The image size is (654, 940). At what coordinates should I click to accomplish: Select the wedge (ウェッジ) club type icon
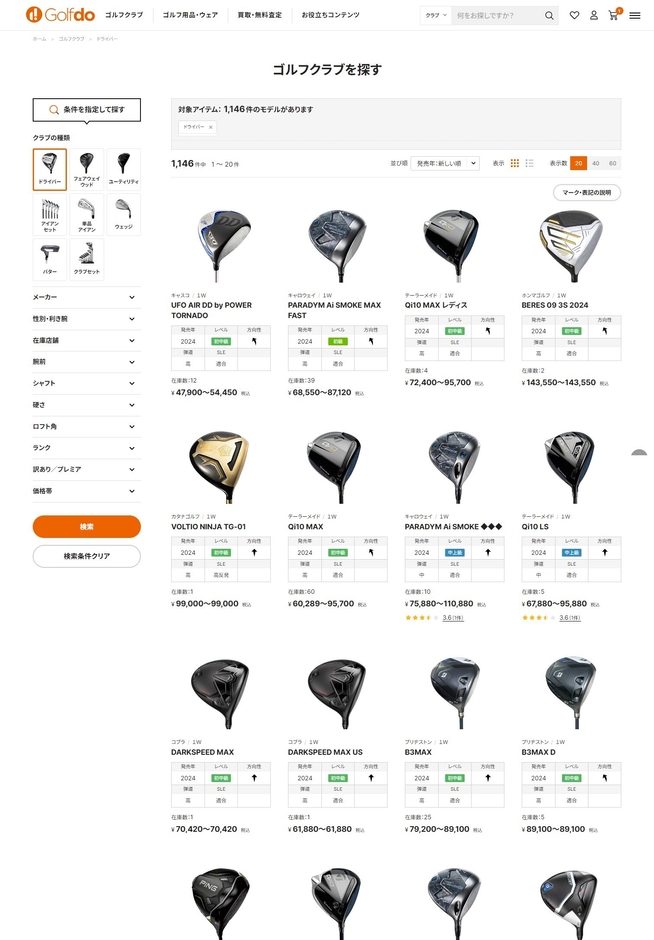(123, 214)
